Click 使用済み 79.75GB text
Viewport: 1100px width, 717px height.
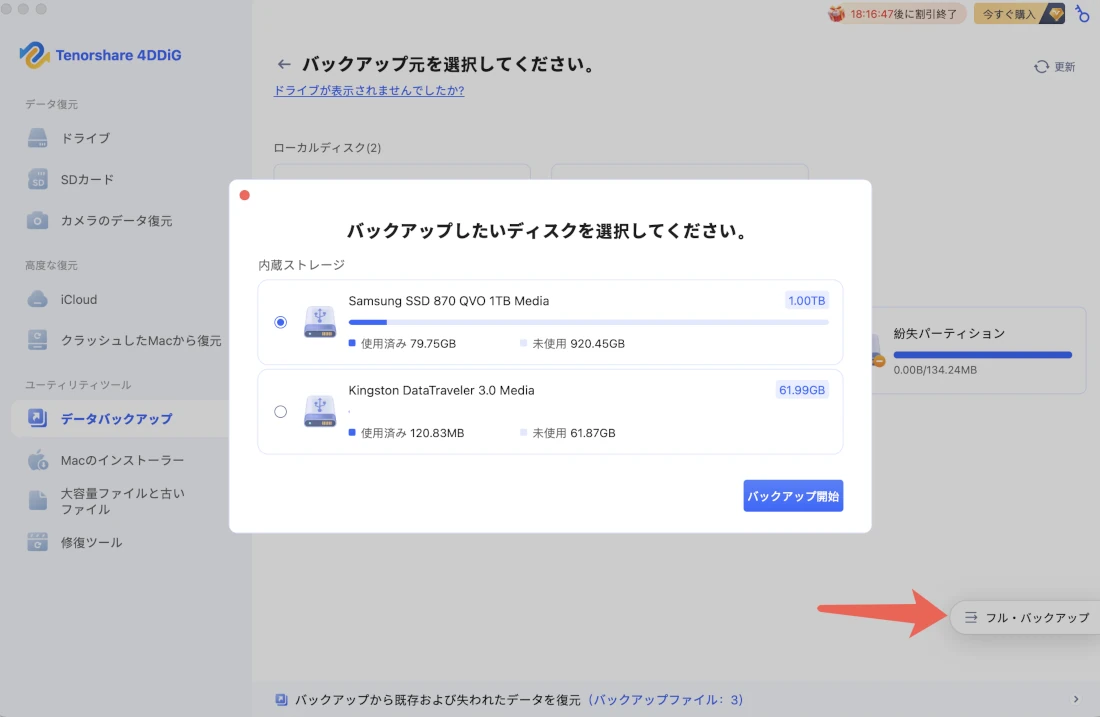[x=408, y=344]
